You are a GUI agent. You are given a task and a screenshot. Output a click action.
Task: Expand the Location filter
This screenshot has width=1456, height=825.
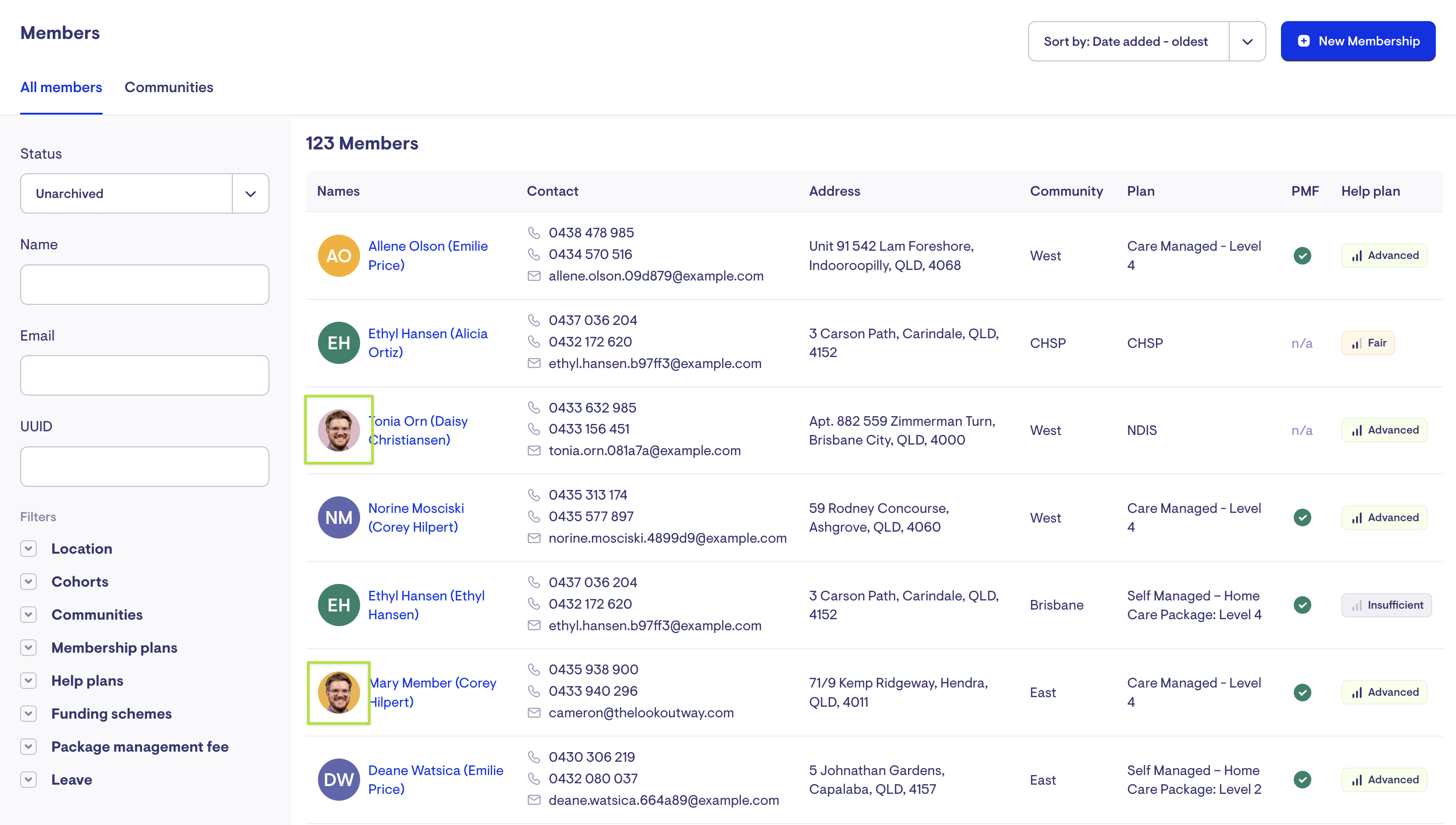click(28, 549)
